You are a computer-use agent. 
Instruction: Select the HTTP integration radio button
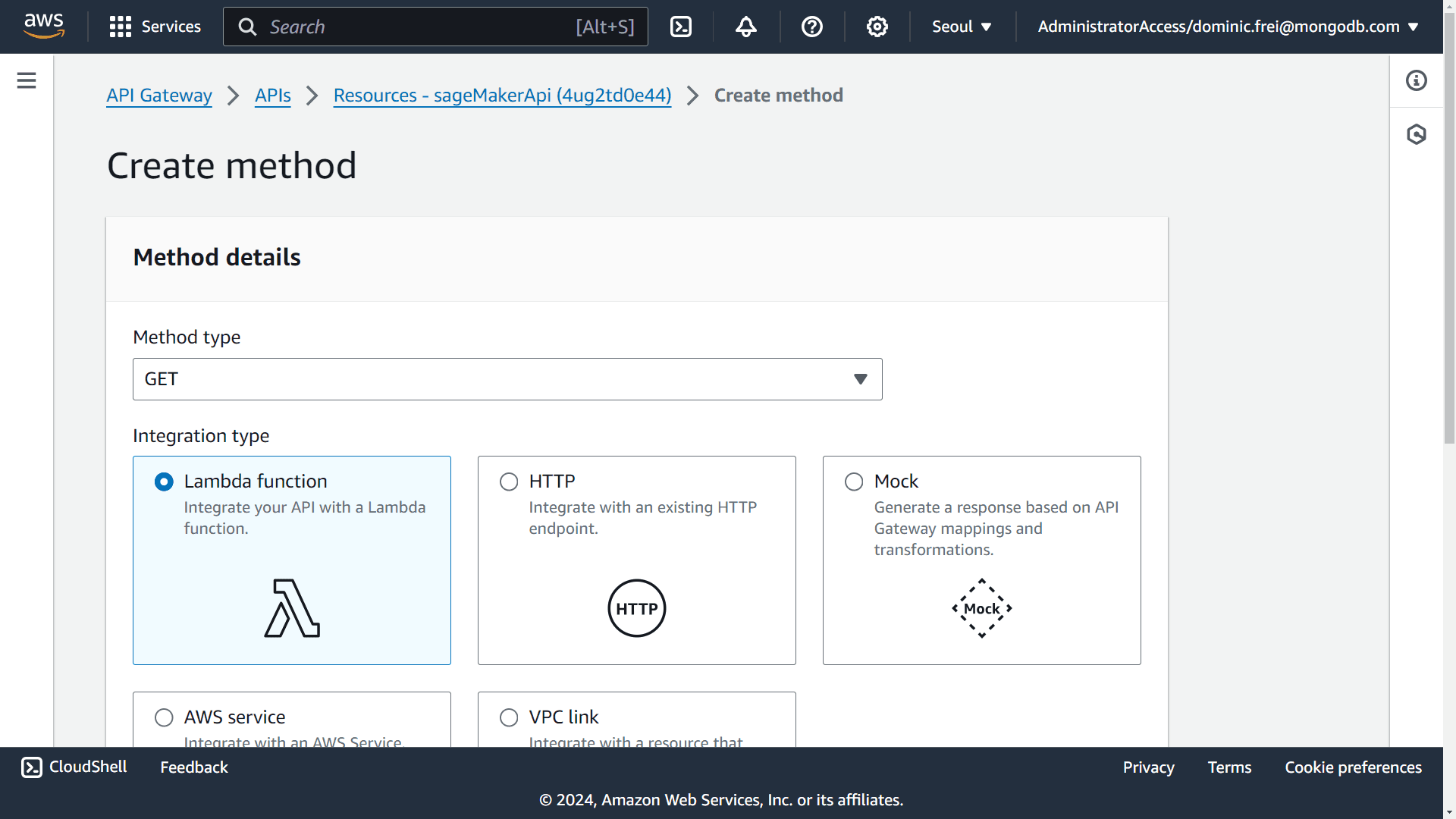[509, 481]
